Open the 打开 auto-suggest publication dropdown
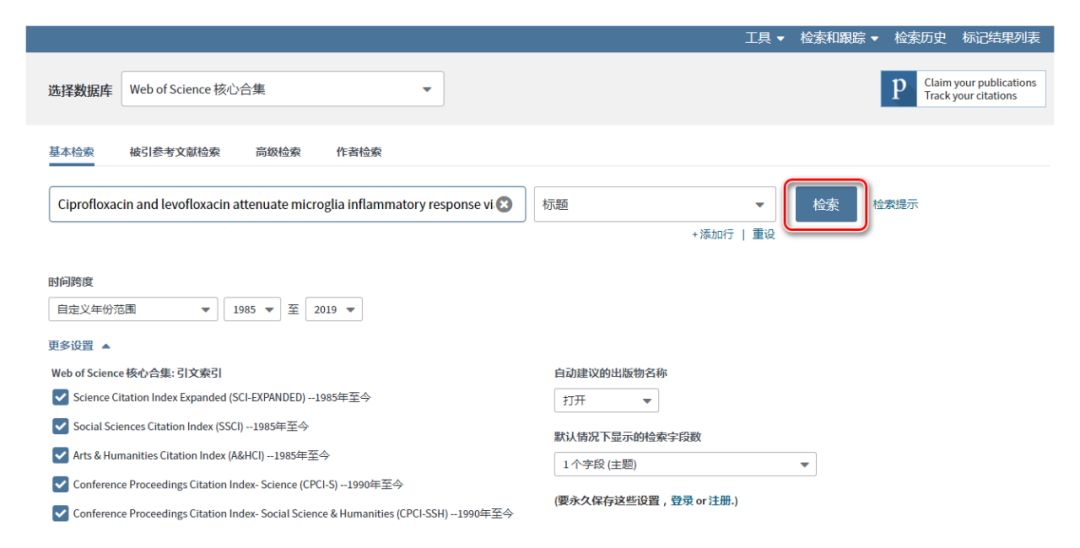Viewport: 1080px width, 548px height. (606, 400)
